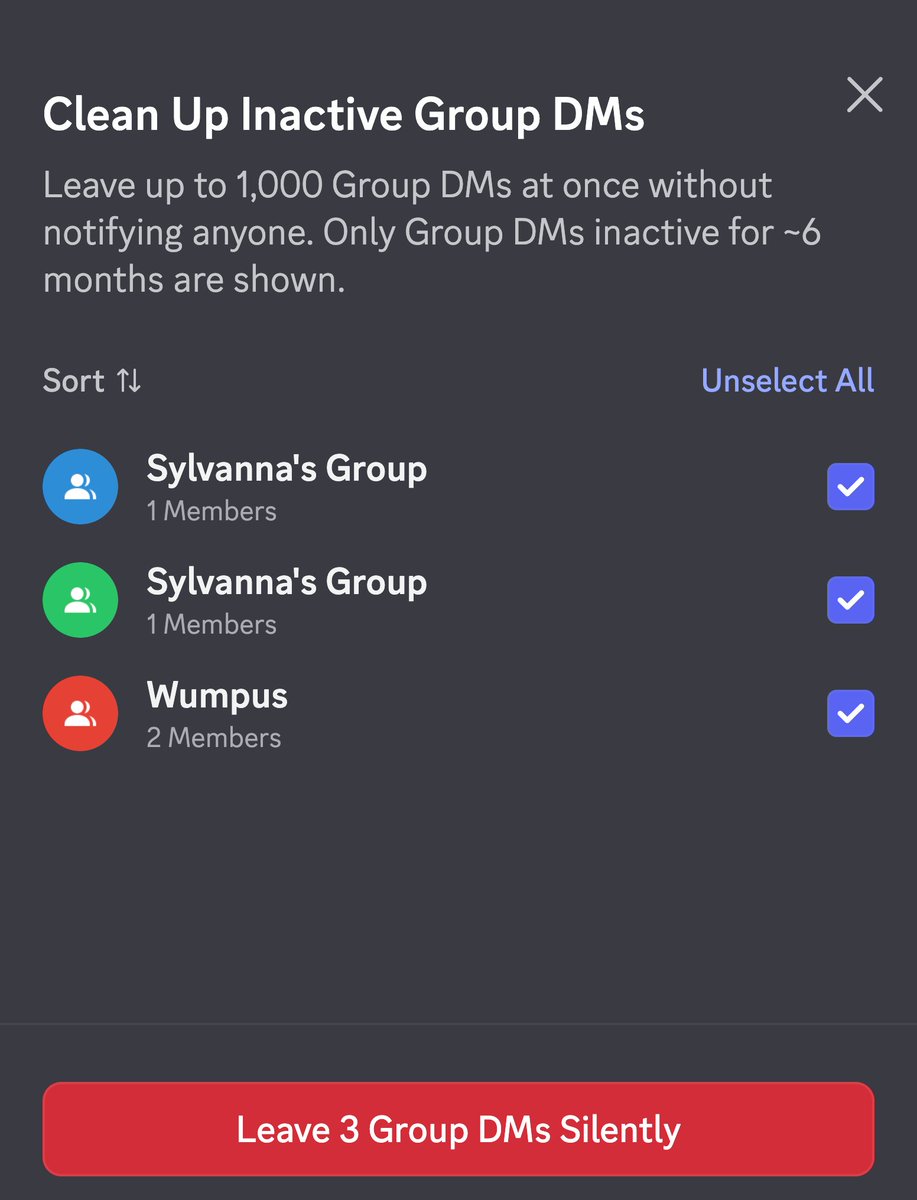Click the green Sylvanna's Group avatar icon

80,600
